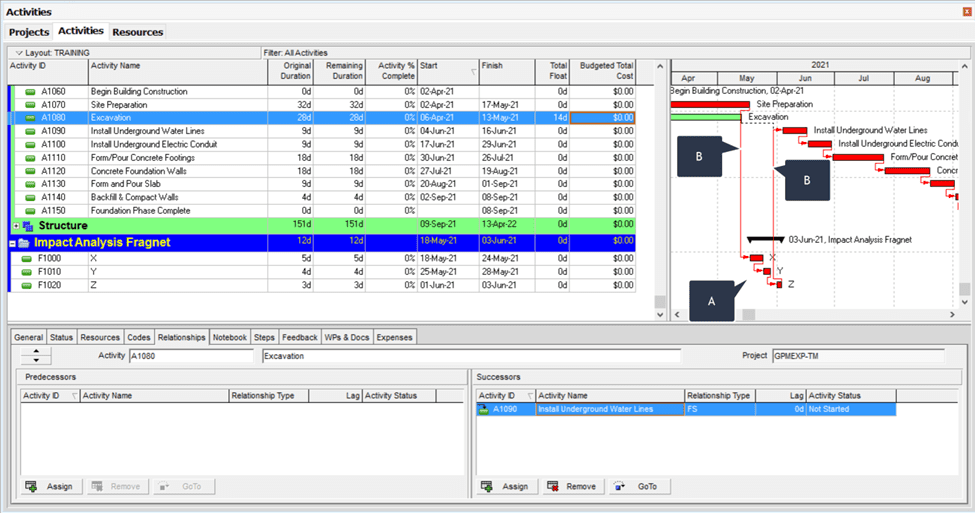Click the A1140 activity icon

(30, 198)
